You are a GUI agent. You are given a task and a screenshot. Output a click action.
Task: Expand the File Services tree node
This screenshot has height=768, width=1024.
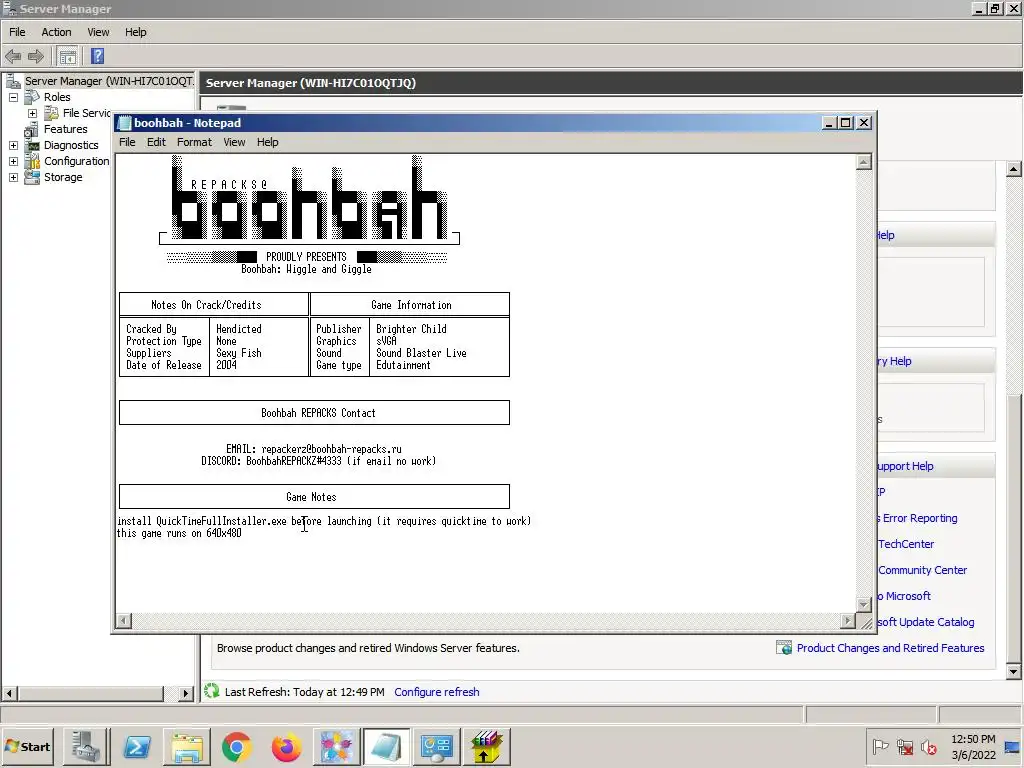click(x=32, y=113)
